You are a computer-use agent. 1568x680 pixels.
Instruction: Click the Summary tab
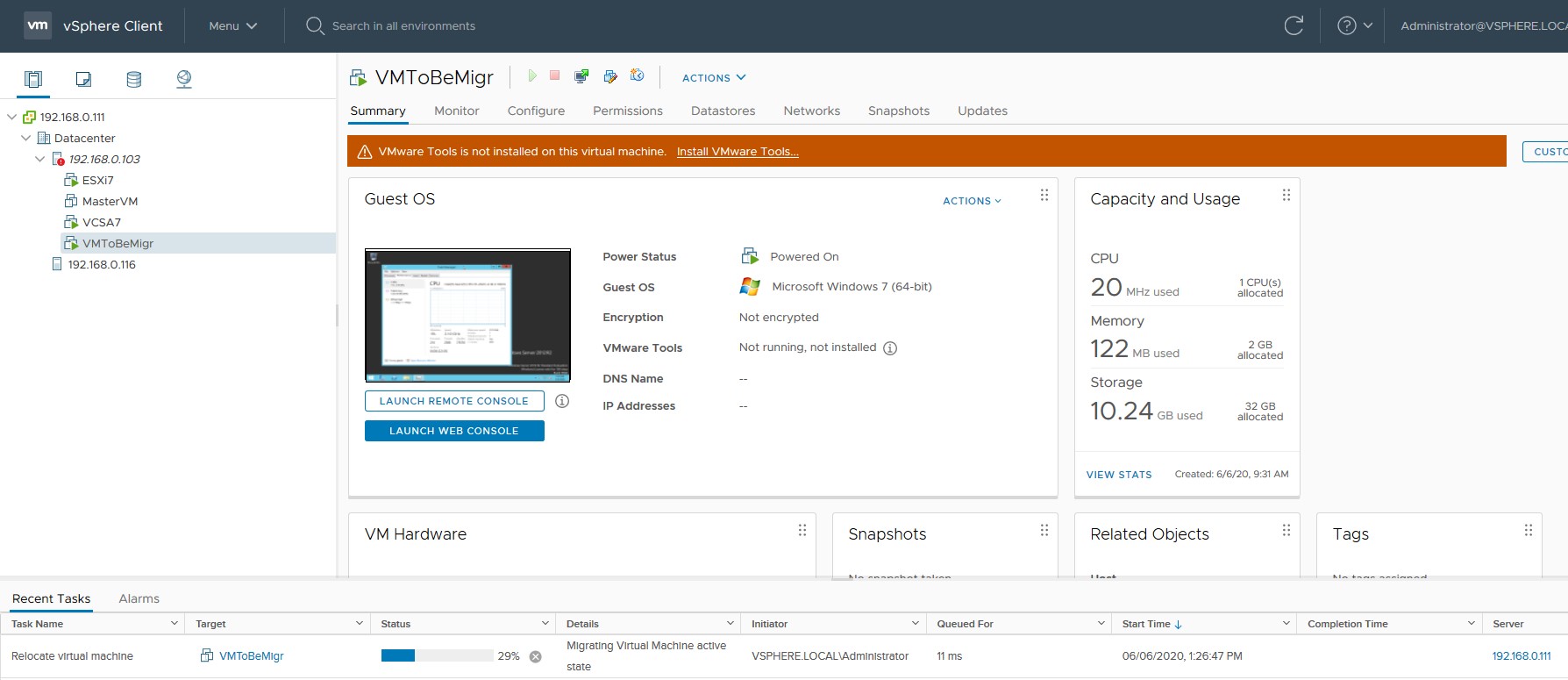point(378,111)
